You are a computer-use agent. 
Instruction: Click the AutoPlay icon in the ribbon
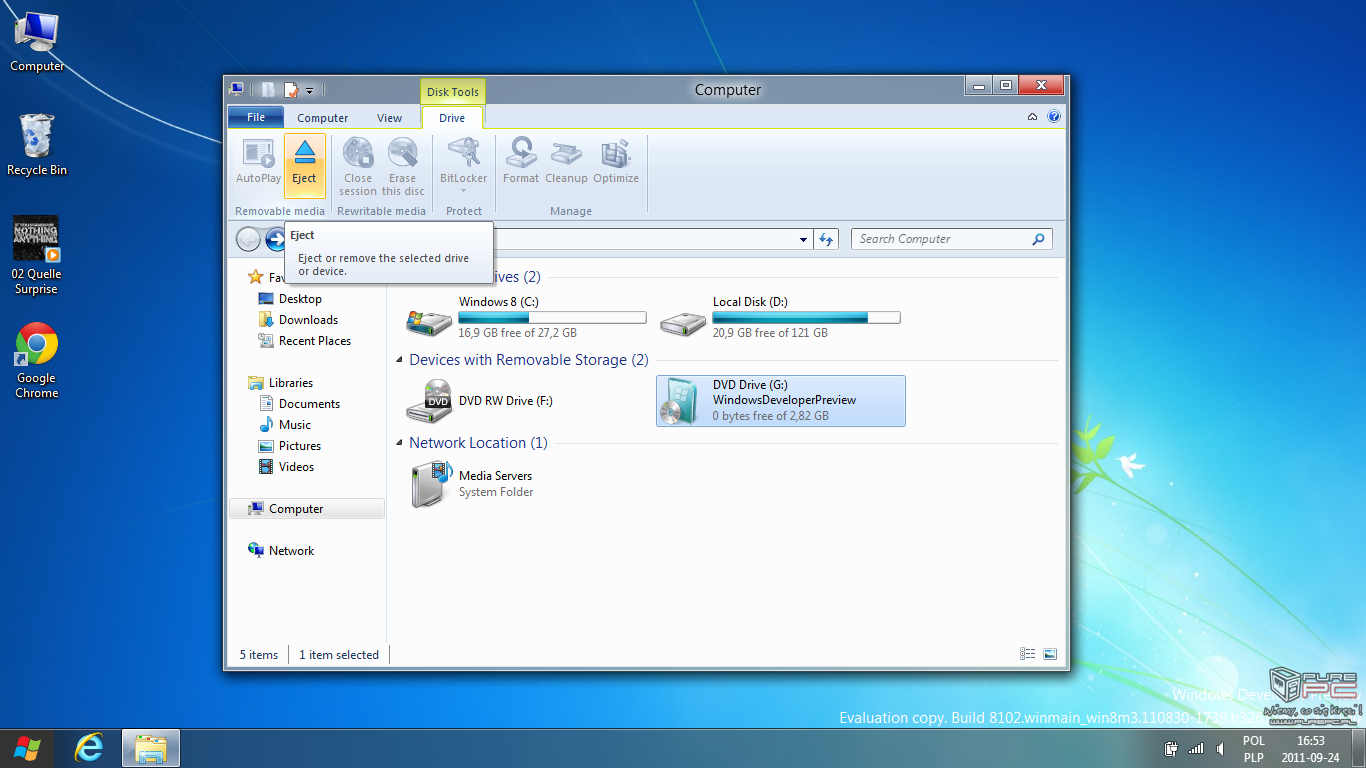(258, 154)
